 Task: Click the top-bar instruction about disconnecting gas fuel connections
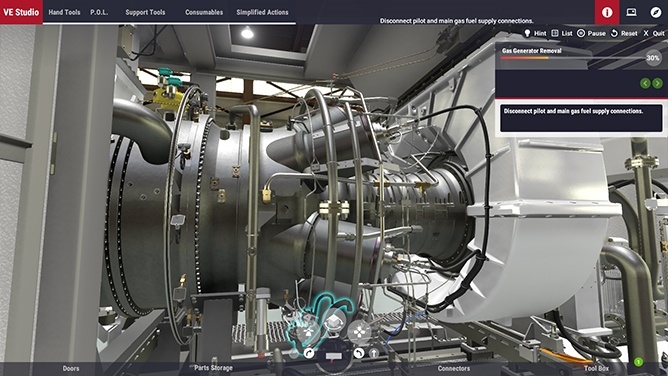(x=456, y=20)
